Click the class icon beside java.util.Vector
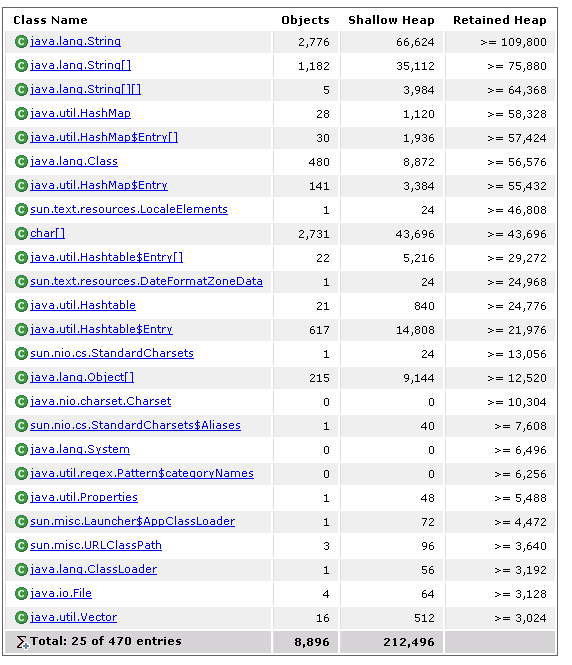The image size is (572, 665). tap(21, 618)
